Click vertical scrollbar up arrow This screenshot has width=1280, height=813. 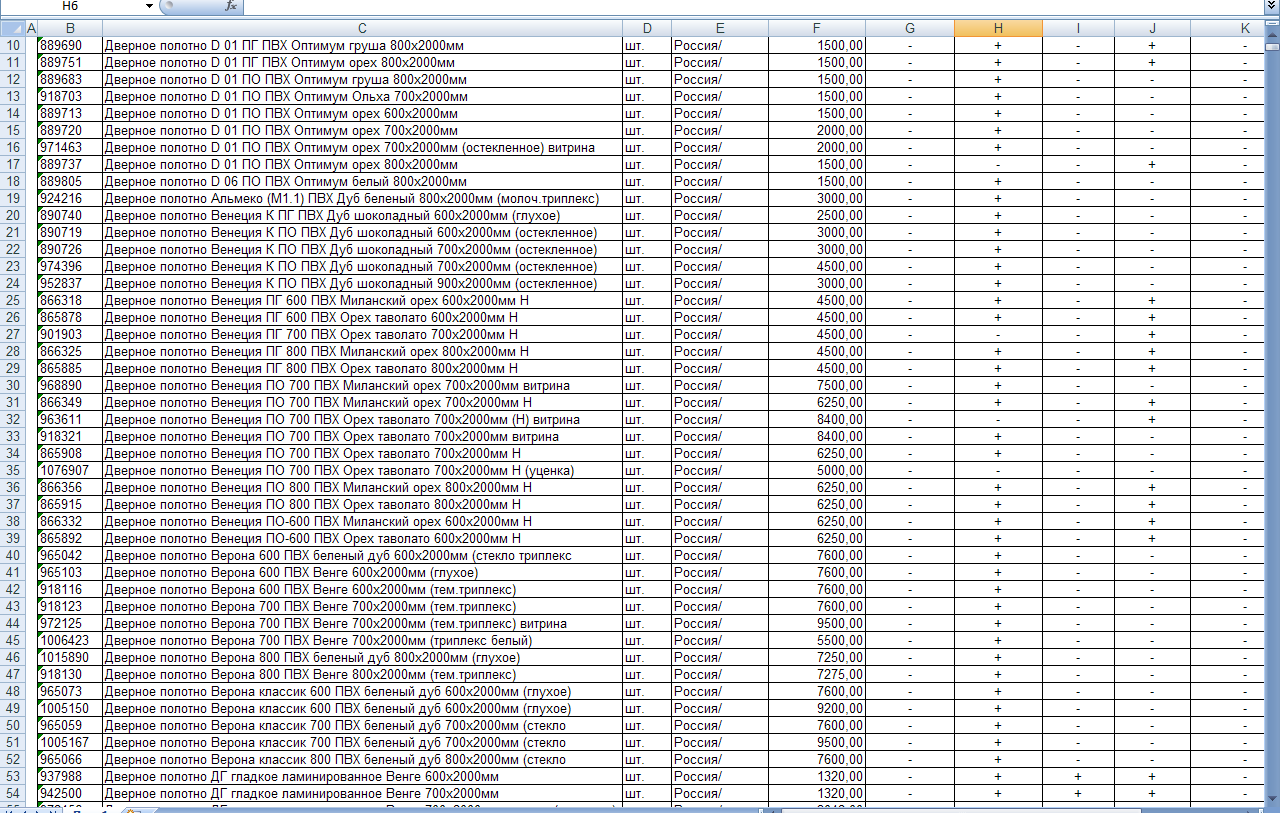click(1272, 34)
